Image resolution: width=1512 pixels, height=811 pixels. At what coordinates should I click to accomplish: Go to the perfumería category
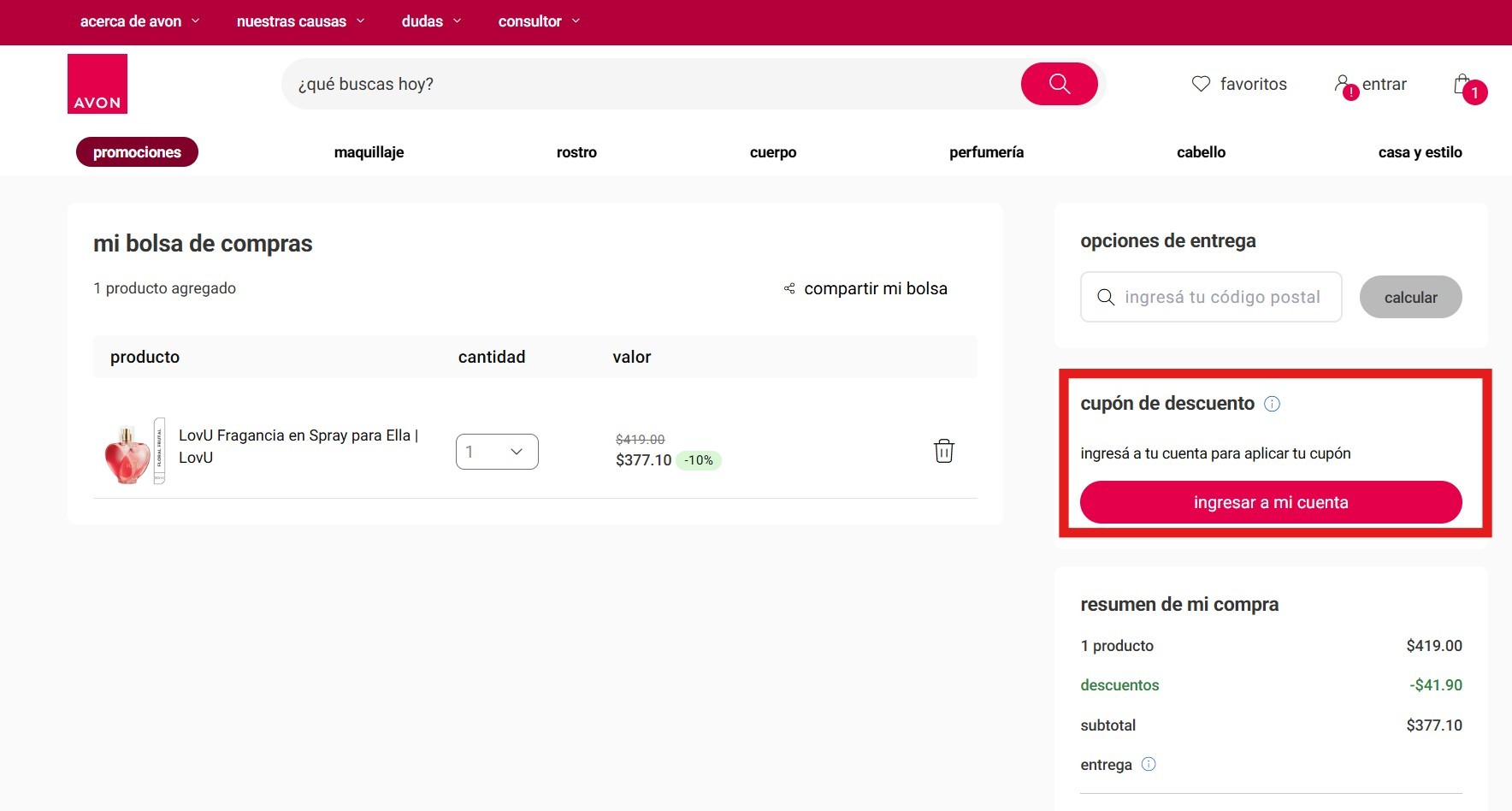pos(986,152)
